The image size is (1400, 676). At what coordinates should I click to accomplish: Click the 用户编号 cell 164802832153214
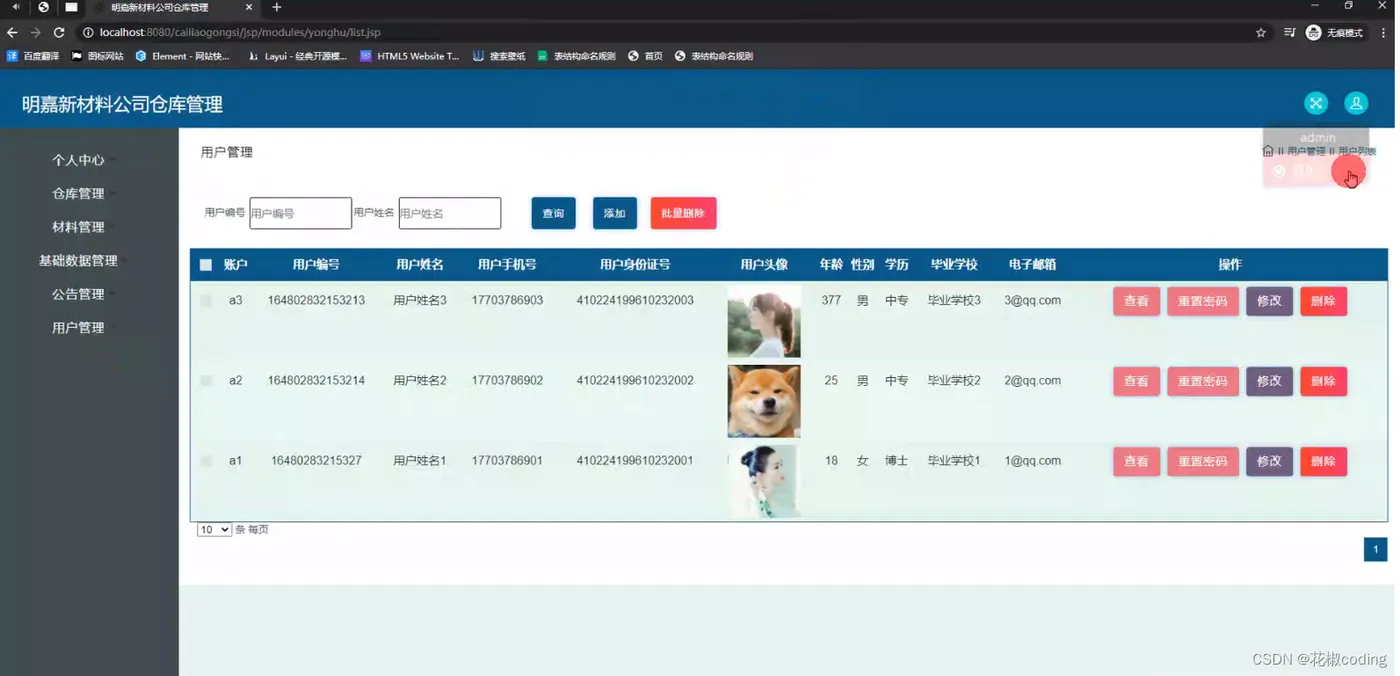pos(316,380)
